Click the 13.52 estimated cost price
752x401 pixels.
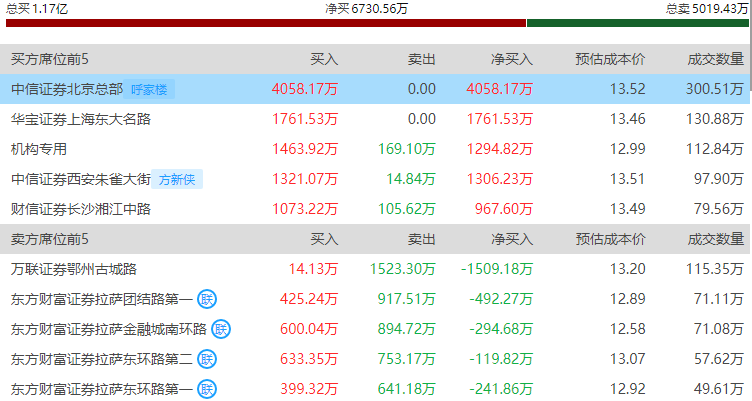tap(628, 89)
